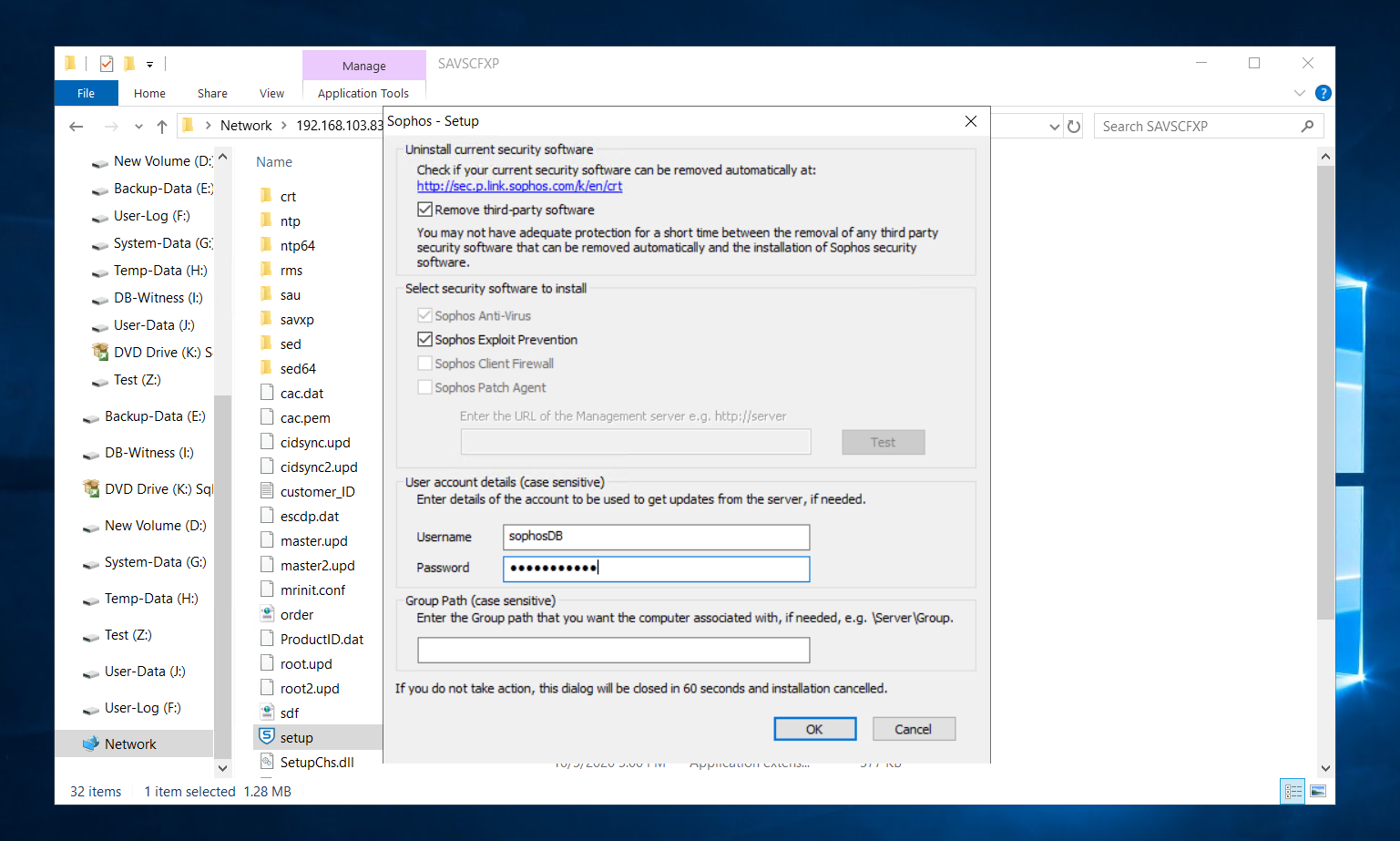Open the Network node in sidebar
The width and height of the screenshot is (1400, 841).
[x=130, y=744]
